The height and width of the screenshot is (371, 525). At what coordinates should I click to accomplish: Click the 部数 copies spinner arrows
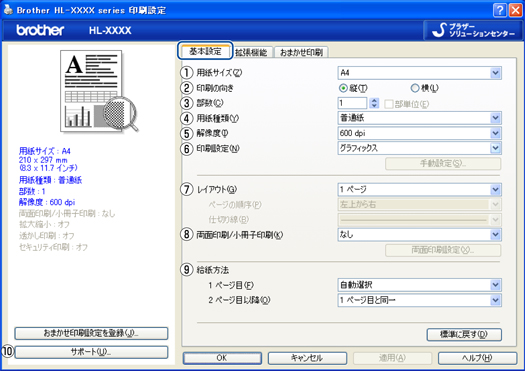[374, 103]
